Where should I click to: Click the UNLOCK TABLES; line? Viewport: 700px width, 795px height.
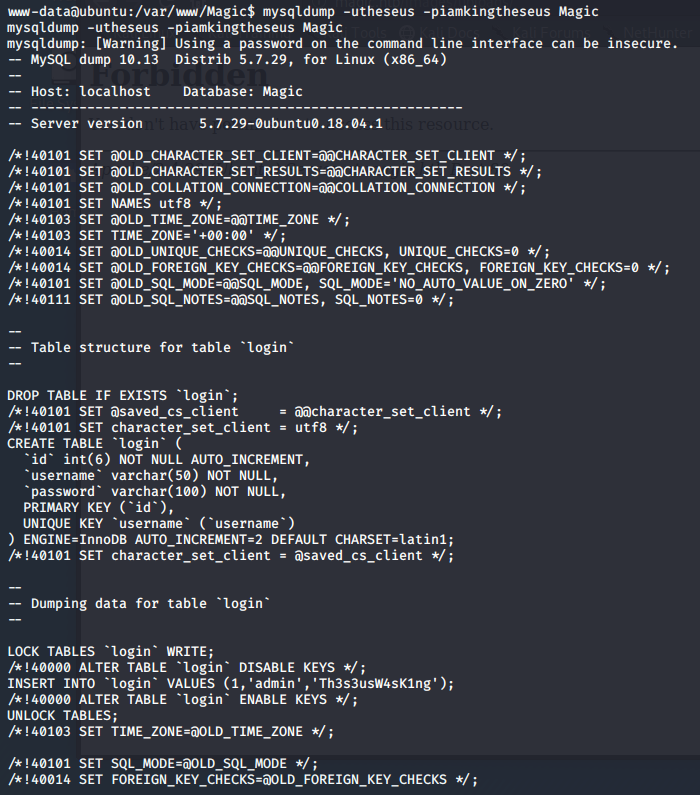(62, 715)
